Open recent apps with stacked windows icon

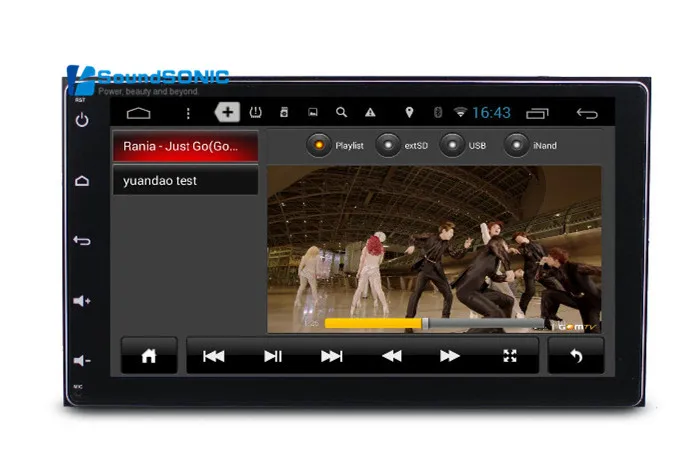(x=537, y=113)
